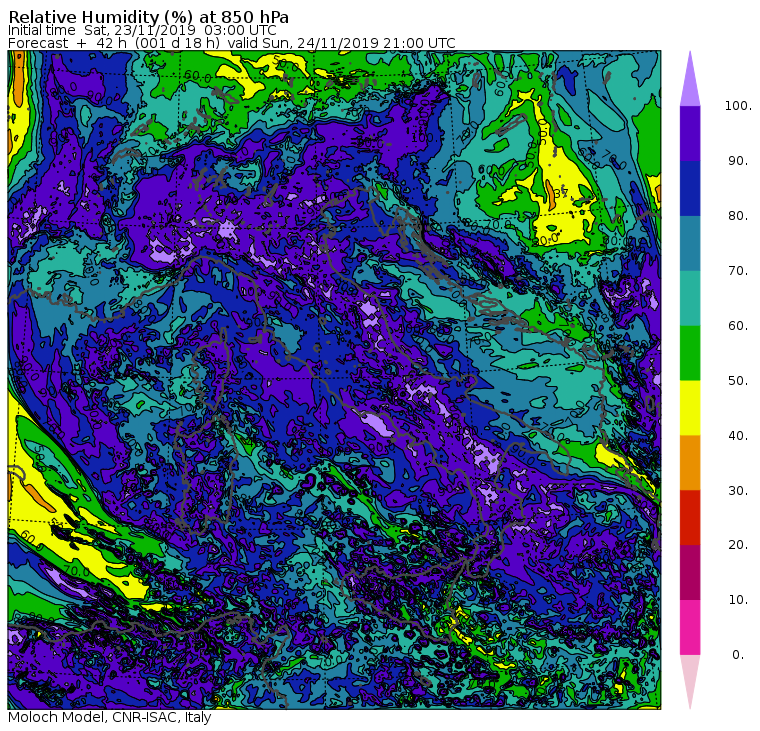The height and width of the screenshot is (731, 760).
Task: Click the yellow 40–50 colorbar segment
Action: pos(690,408)
